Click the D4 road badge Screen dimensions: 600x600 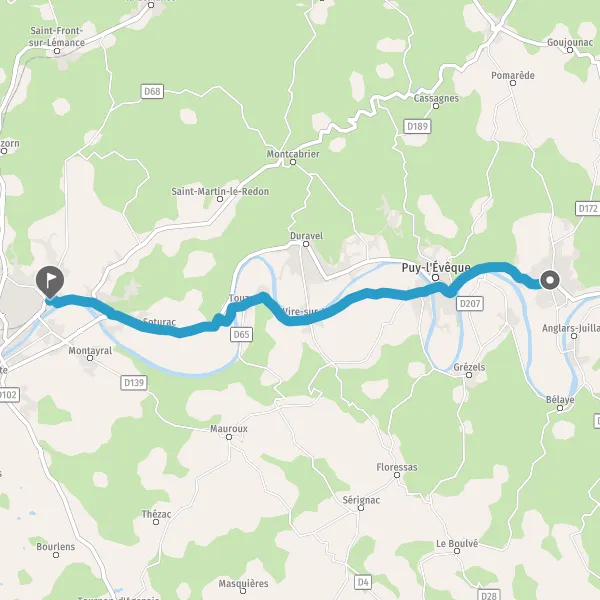363,582
